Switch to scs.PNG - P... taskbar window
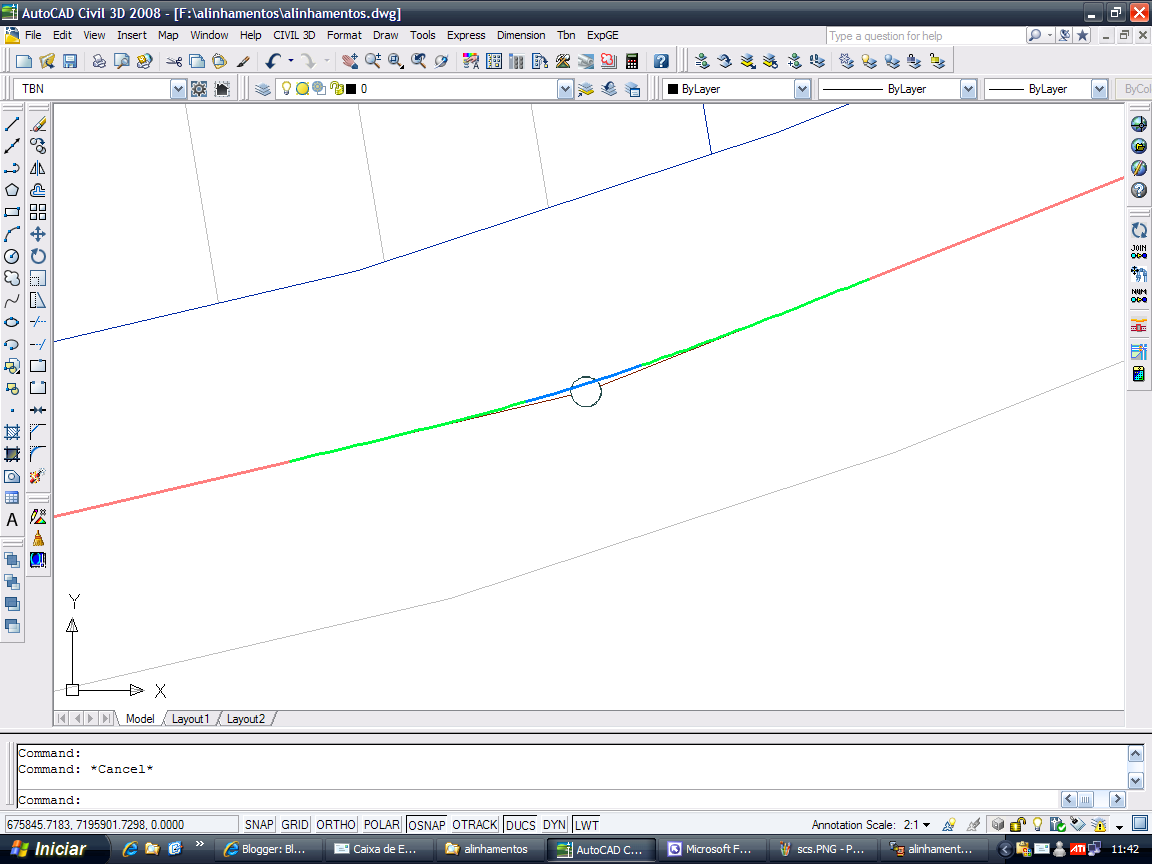 click(824, 849)
